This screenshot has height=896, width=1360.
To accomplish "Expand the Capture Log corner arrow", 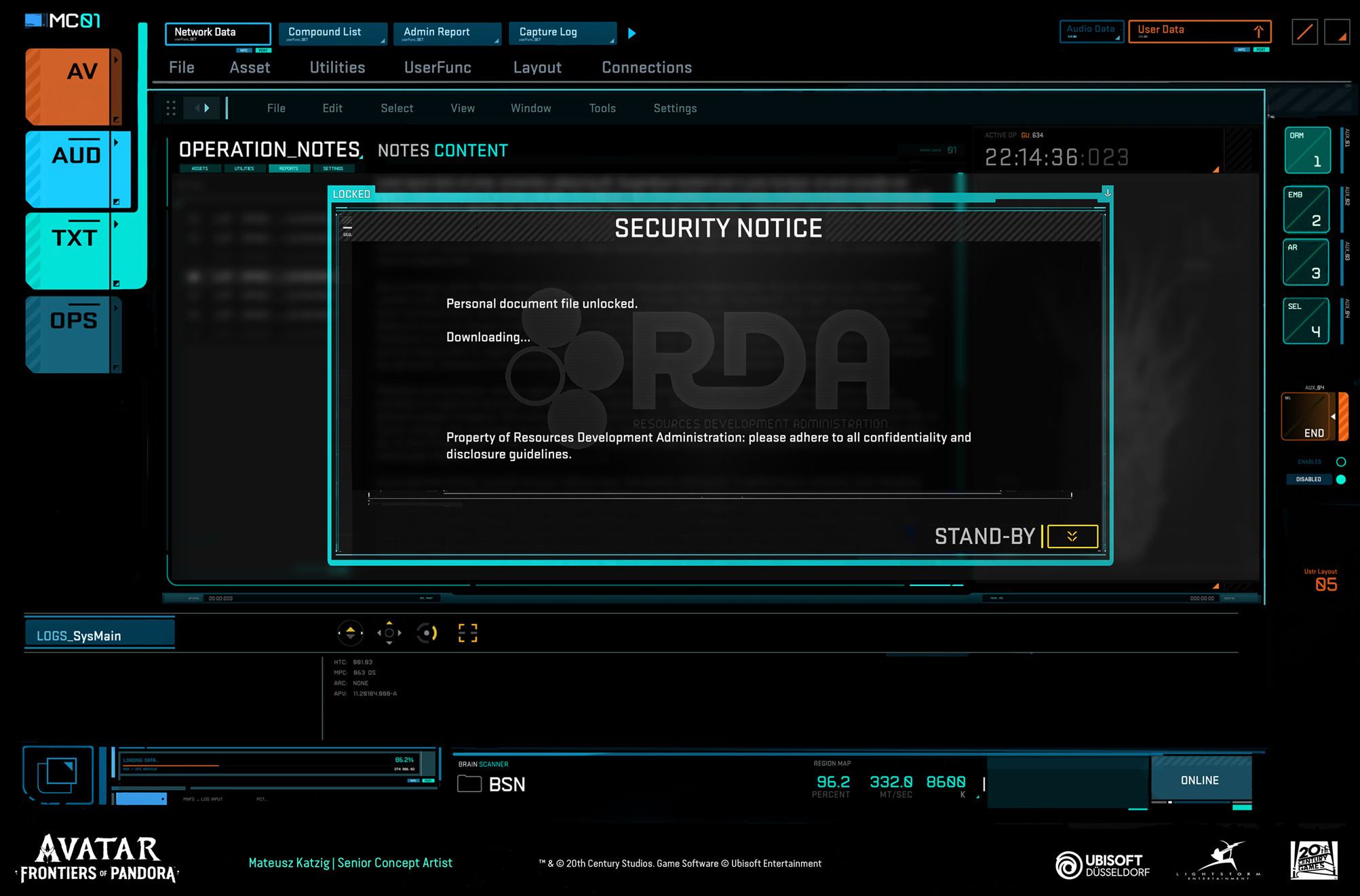I will 612,41.
